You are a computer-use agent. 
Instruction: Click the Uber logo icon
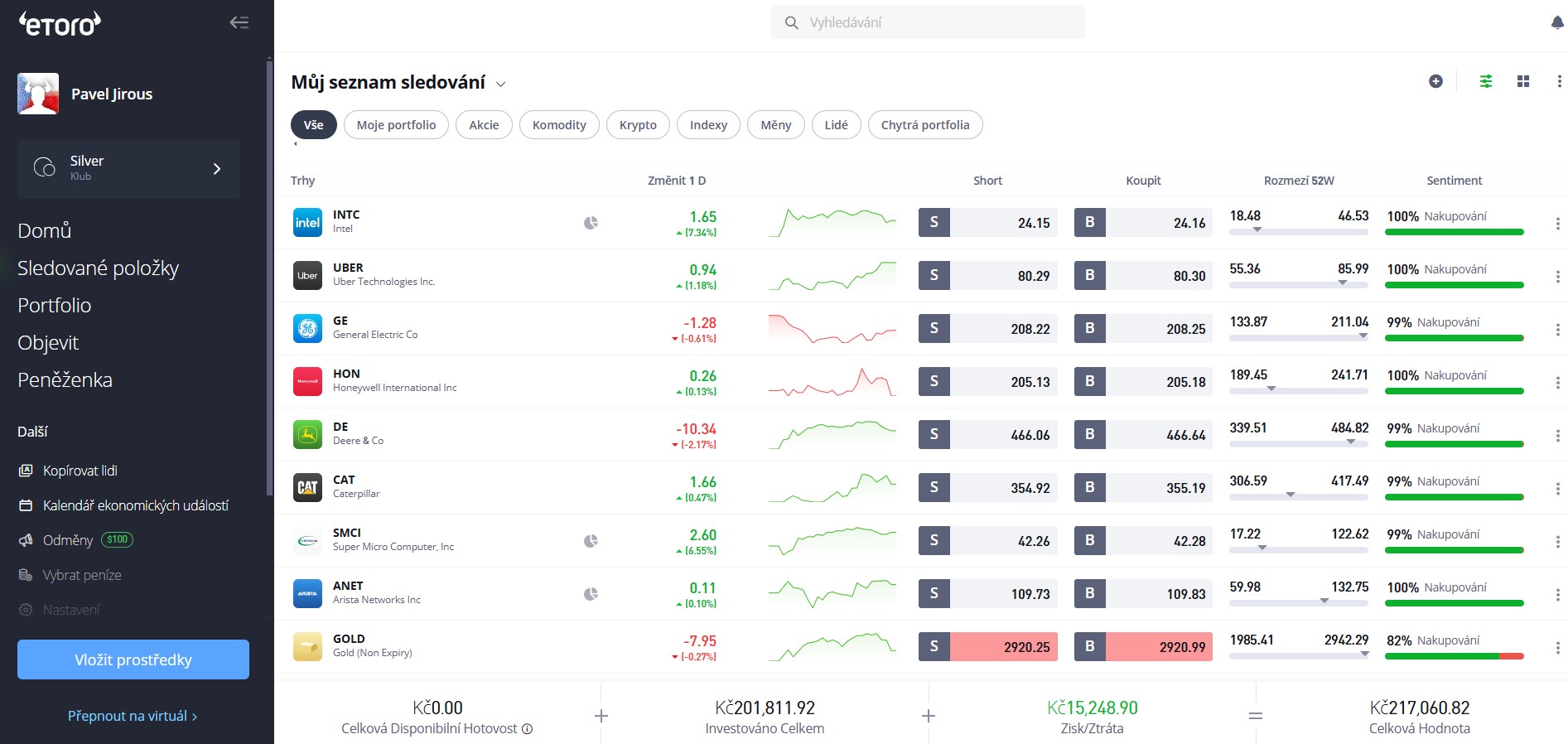(x=308, y=276)
